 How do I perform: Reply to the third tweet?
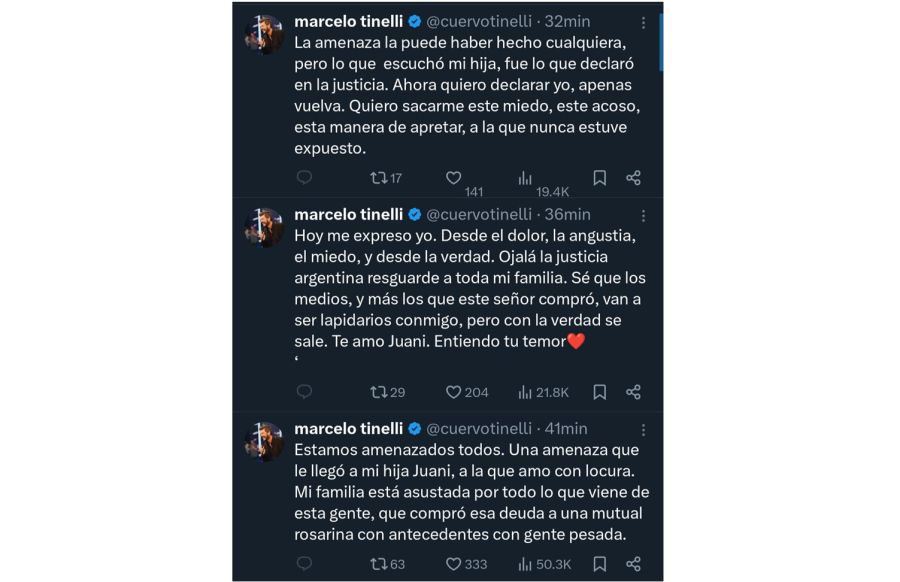(303, 563)
